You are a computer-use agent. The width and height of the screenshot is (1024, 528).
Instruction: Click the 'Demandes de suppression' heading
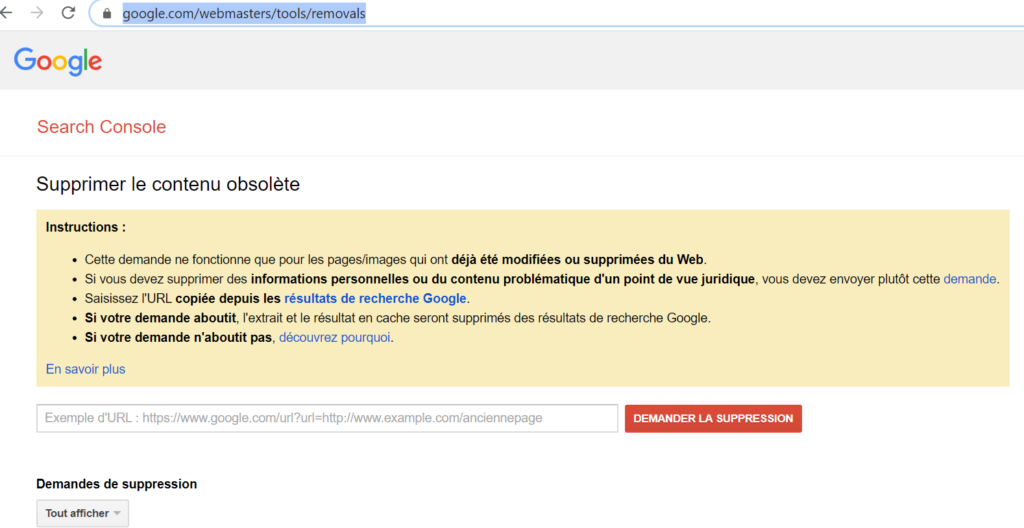click(x=117, y=484)
